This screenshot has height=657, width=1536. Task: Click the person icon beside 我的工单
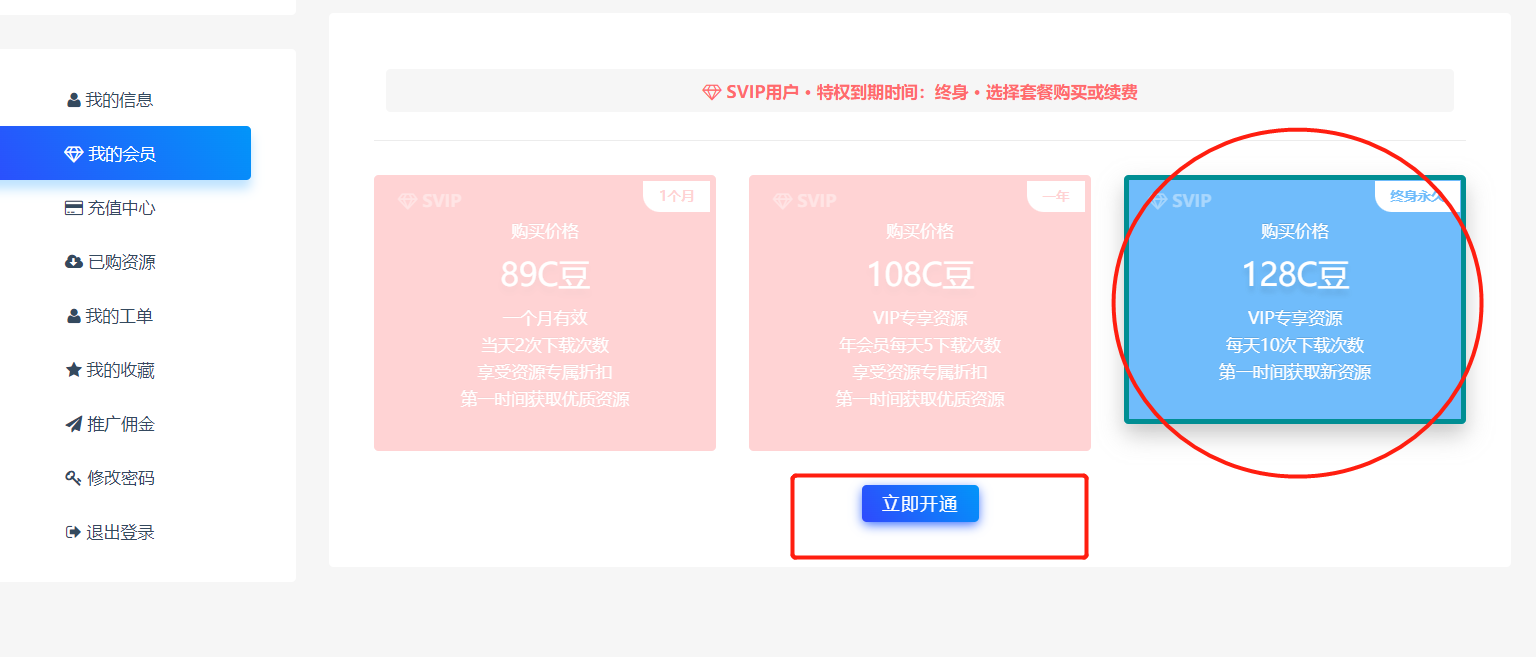tap(74, 316)
